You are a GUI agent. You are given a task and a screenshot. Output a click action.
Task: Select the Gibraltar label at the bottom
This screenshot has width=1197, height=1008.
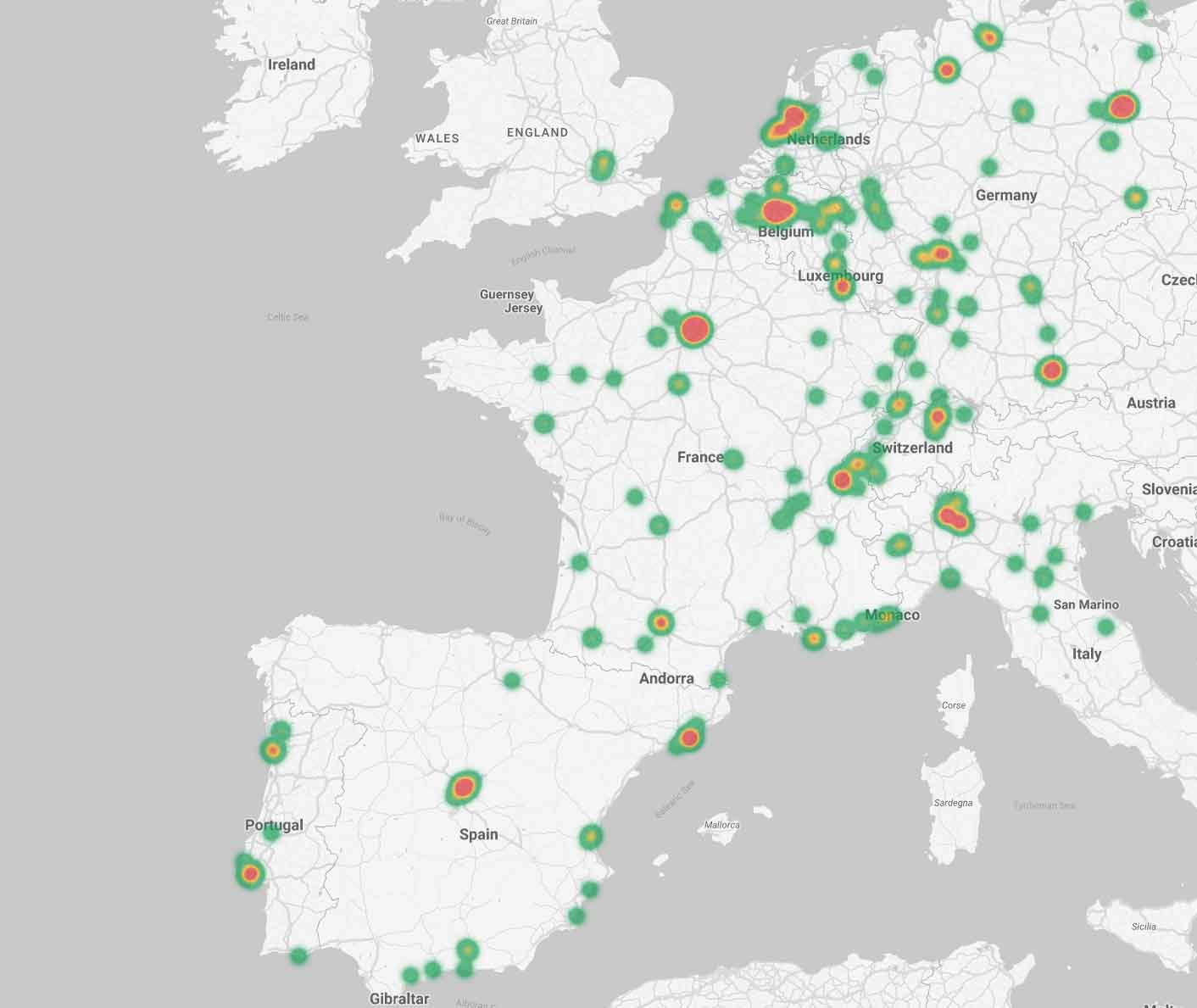point(398,999)
